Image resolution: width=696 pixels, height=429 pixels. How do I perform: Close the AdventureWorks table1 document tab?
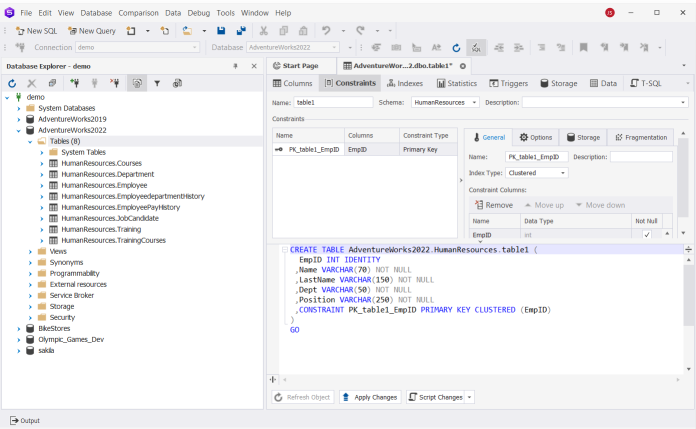point(463,66)
